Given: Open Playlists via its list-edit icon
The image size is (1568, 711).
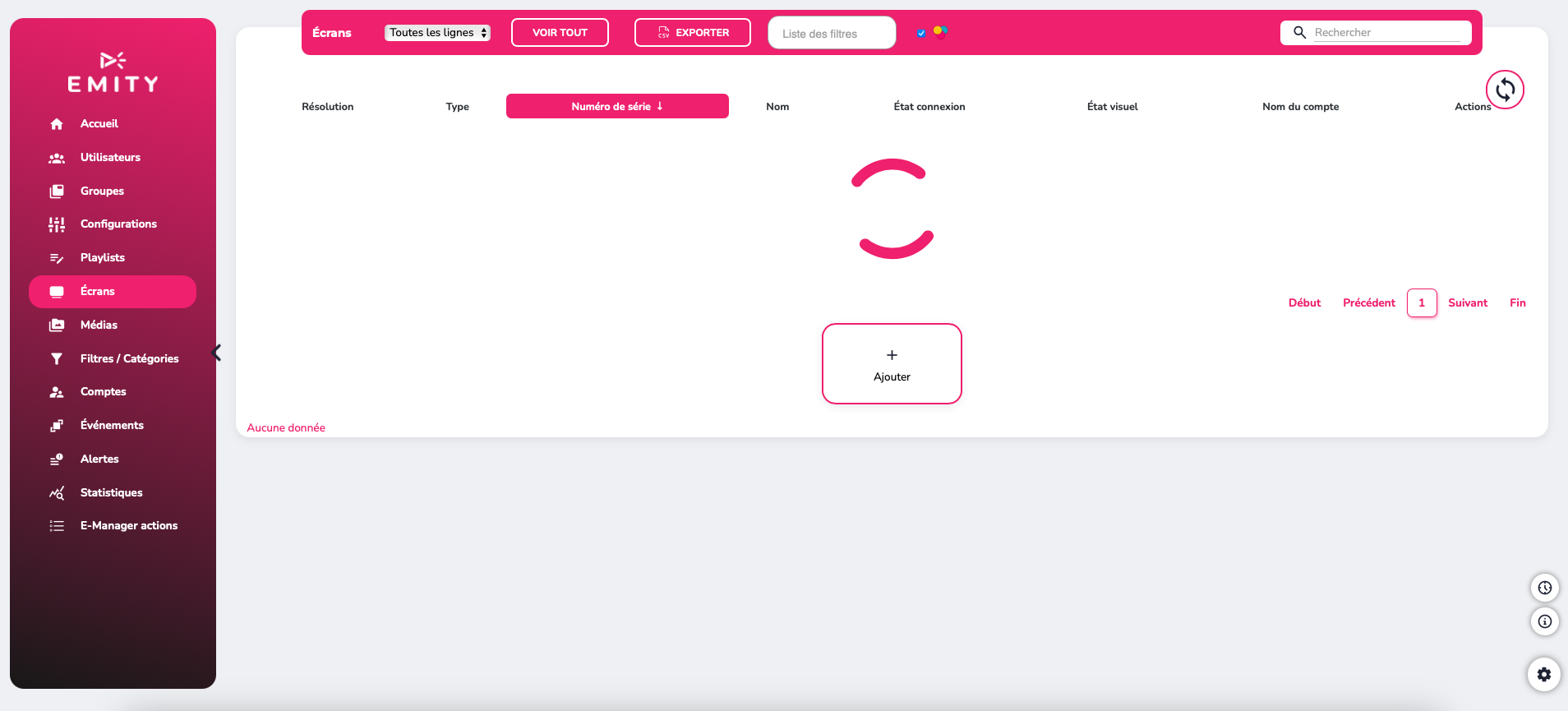Looking at the screenshot, I should click(57, 258).
